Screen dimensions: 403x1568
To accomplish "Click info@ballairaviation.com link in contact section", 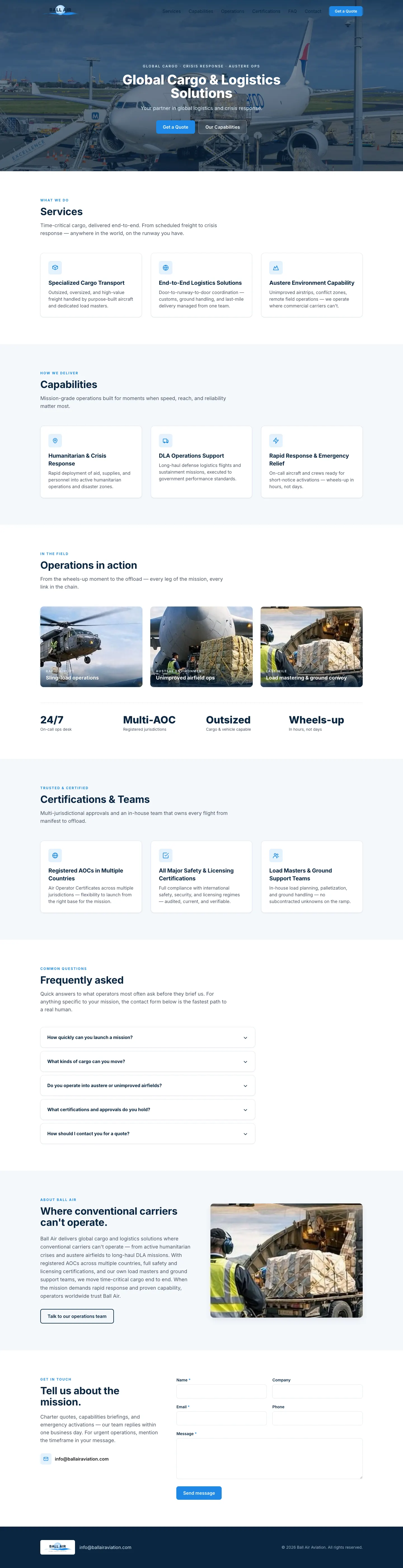I will tap(81, 1459).
